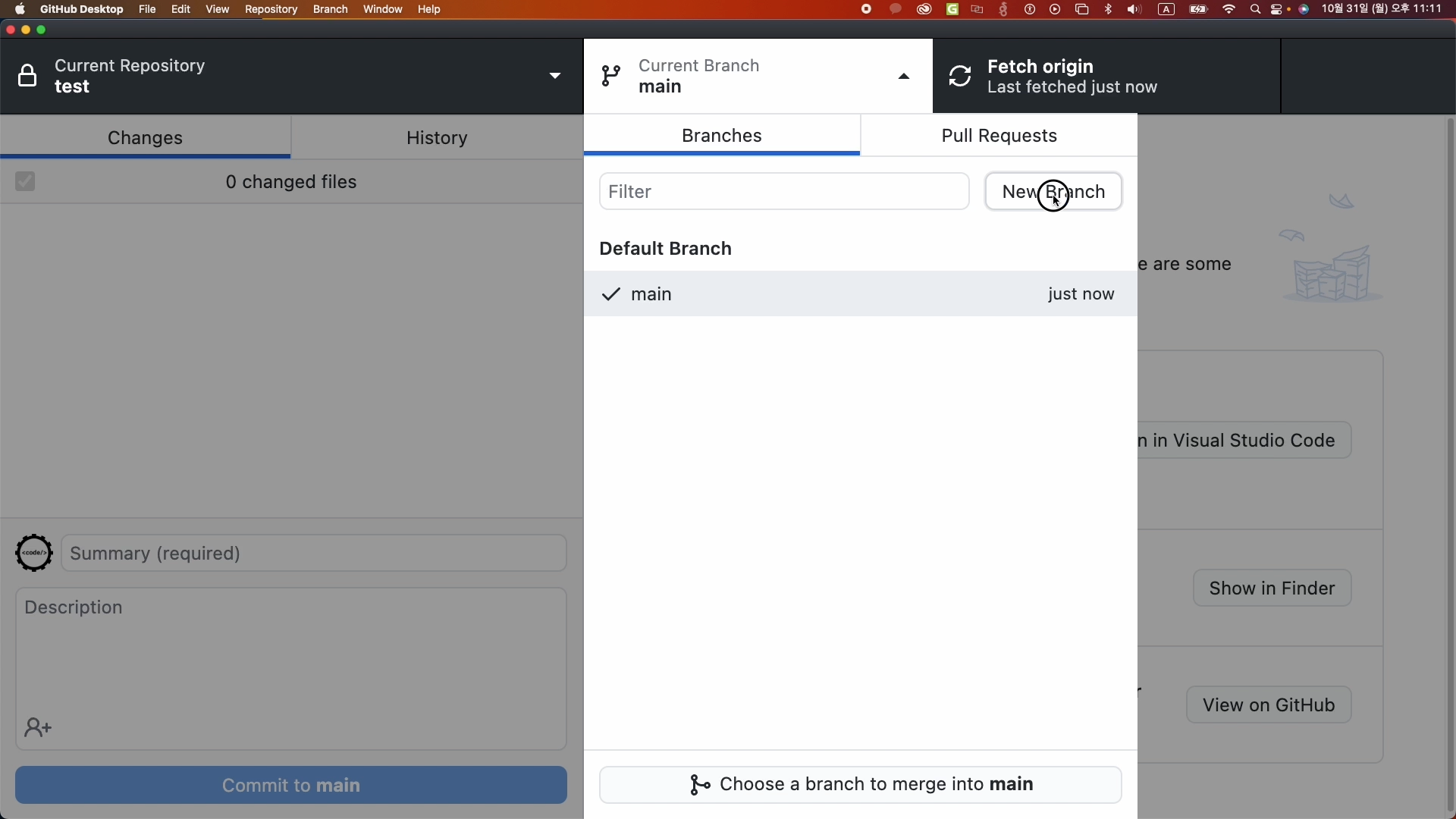Click the volume speaker icon in the menu bar
This screenshot has width=1456, height=819.
(x=1134, y=10)
